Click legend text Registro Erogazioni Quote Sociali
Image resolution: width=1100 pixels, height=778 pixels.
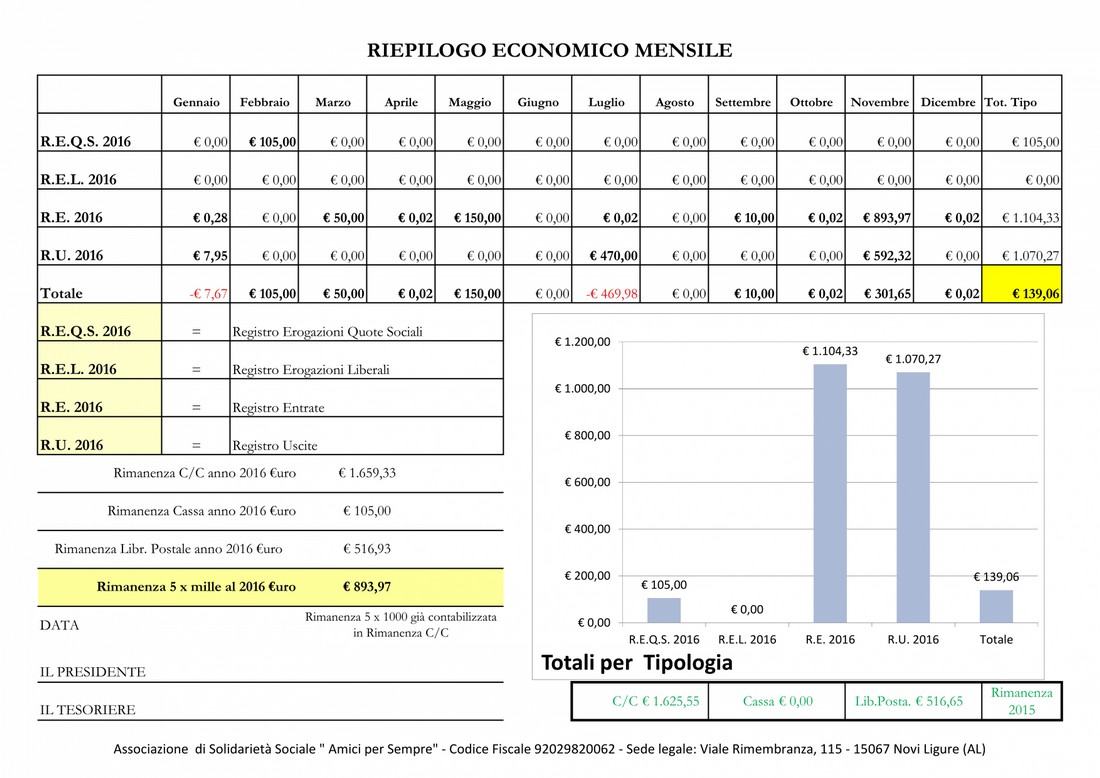(327, 332)
